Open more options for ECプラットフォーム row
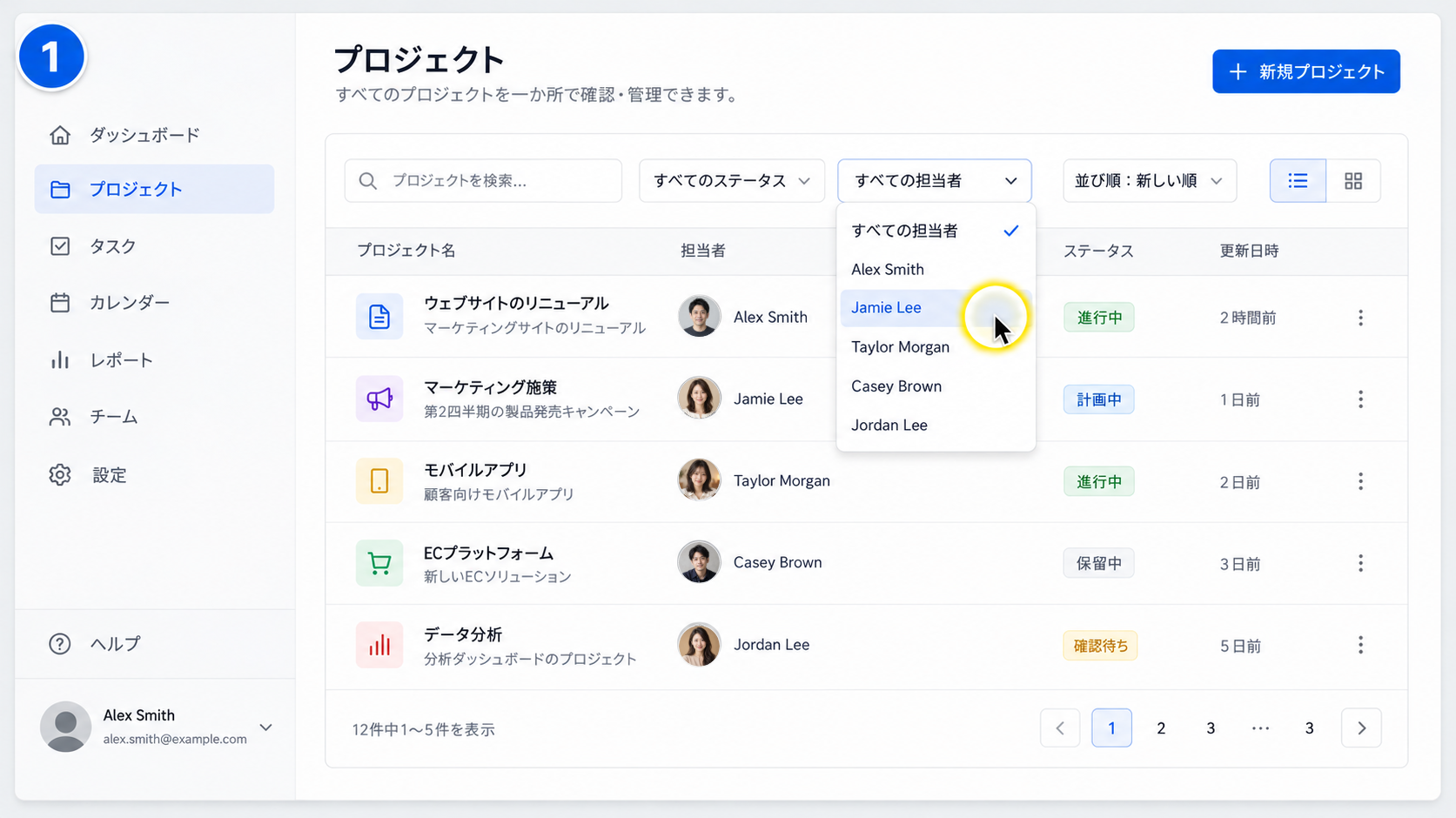Viewport: 1456px width, 818px height. pos(1360,563)
